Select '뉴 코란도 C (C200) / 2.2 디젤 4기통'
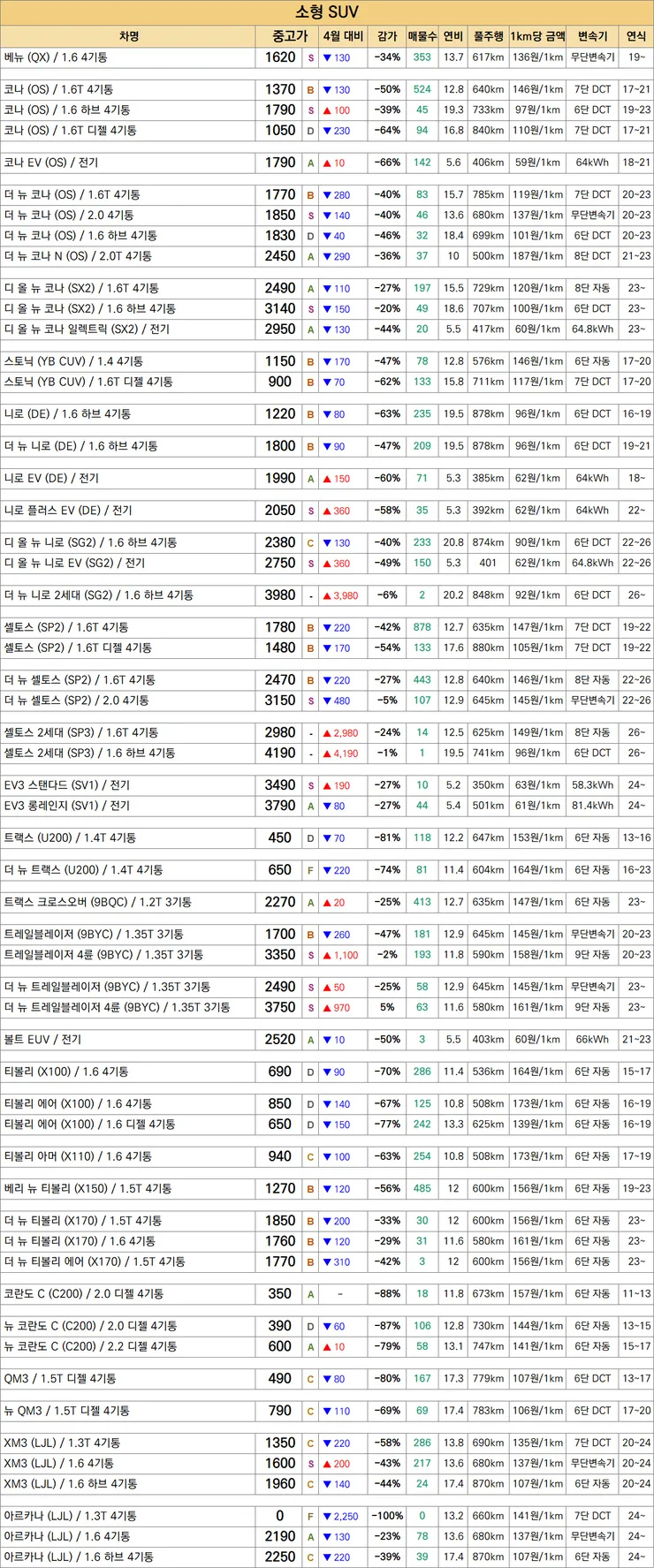 [90, 1346]
